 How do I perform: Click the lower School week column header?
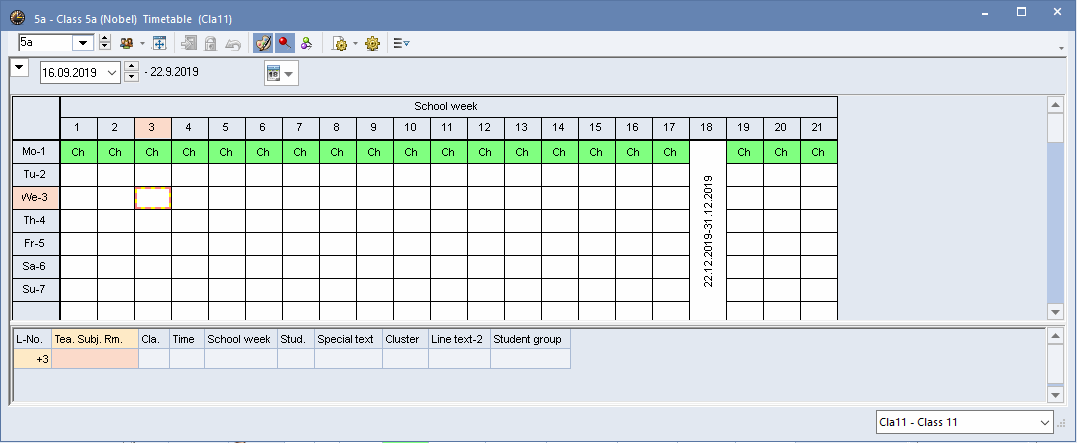(241, 339)
